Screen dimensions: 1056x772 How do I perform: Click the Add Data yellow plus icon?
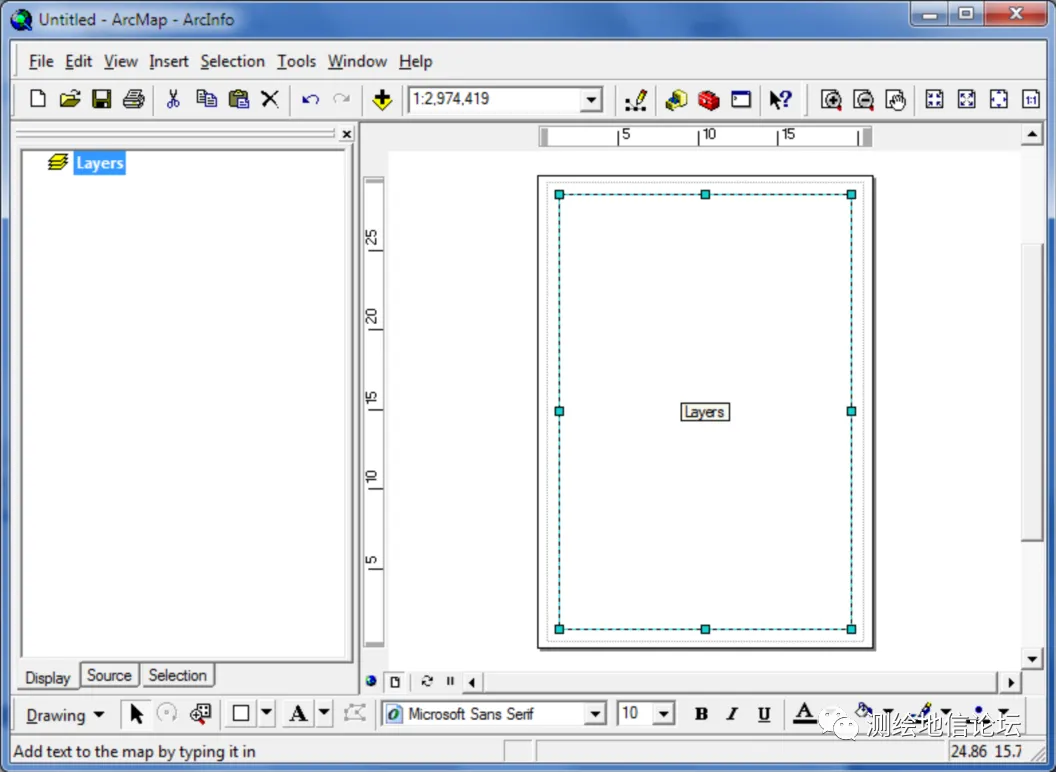(x=382, y=100)
